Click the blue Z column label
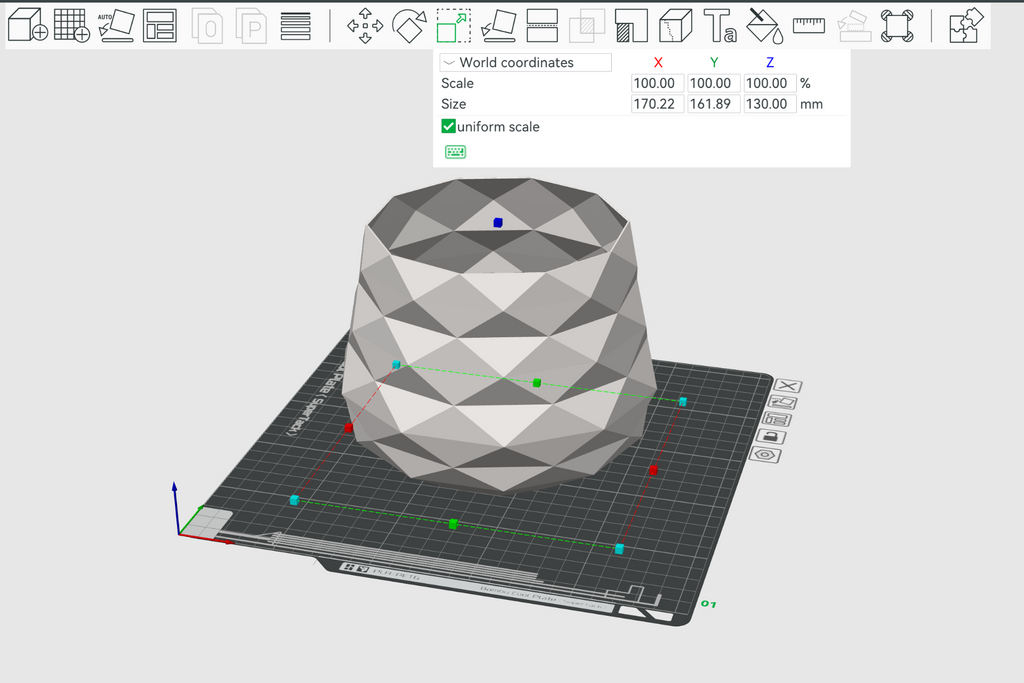 tap(770, 63)
